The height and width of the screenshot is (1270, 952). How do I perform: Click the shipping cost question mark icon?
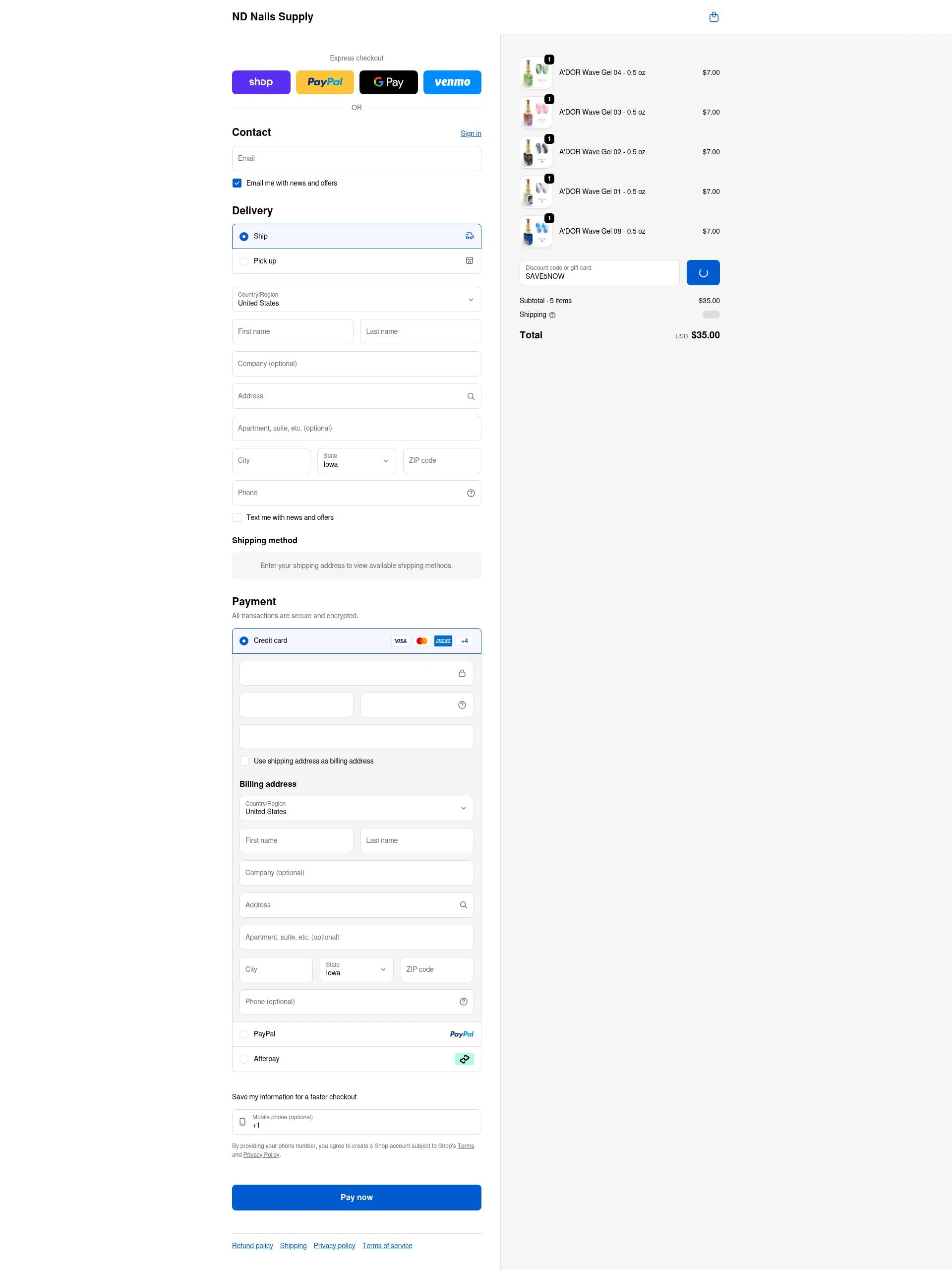[552, 315]
